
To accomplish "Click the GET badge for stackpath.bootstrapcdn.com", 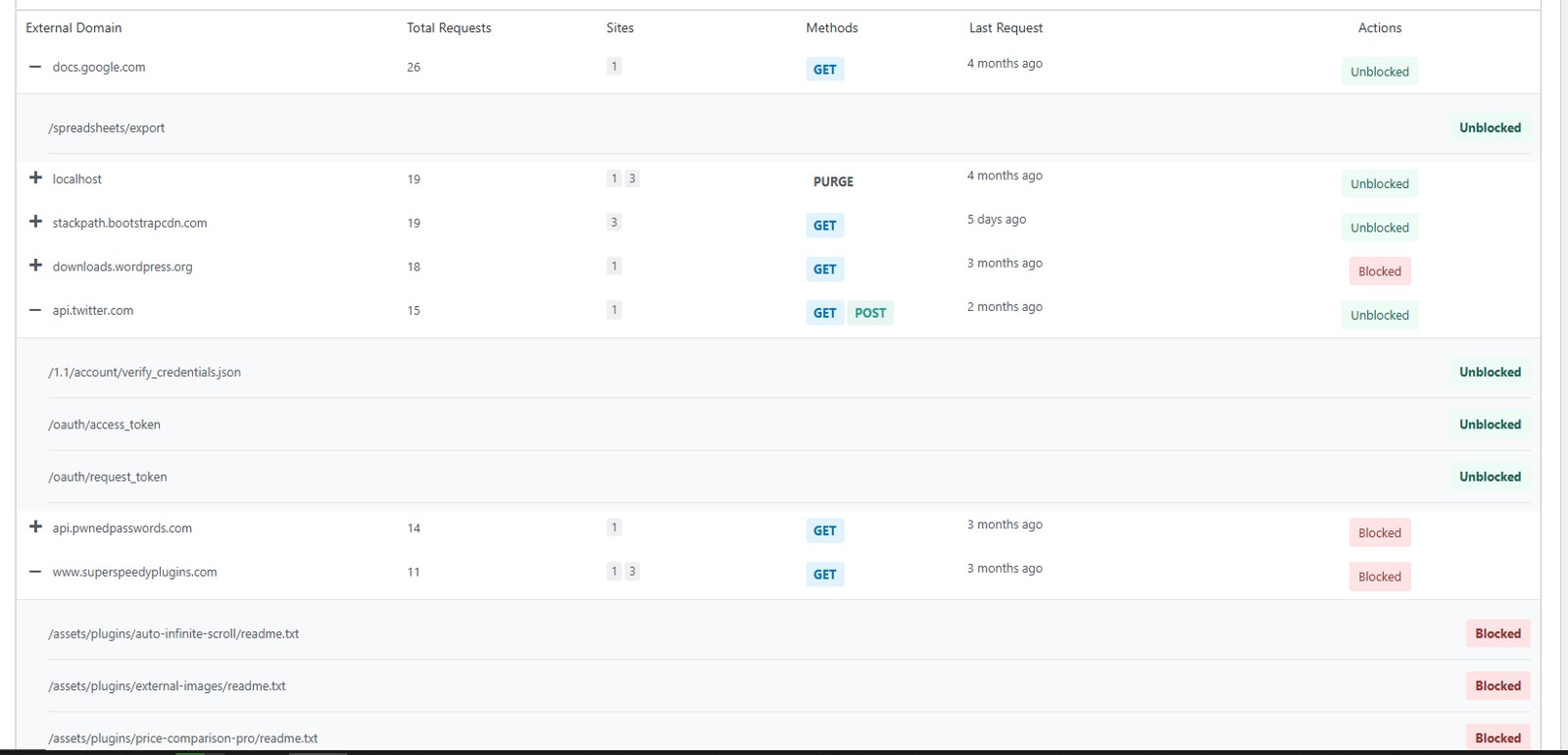I will point(824,226).
